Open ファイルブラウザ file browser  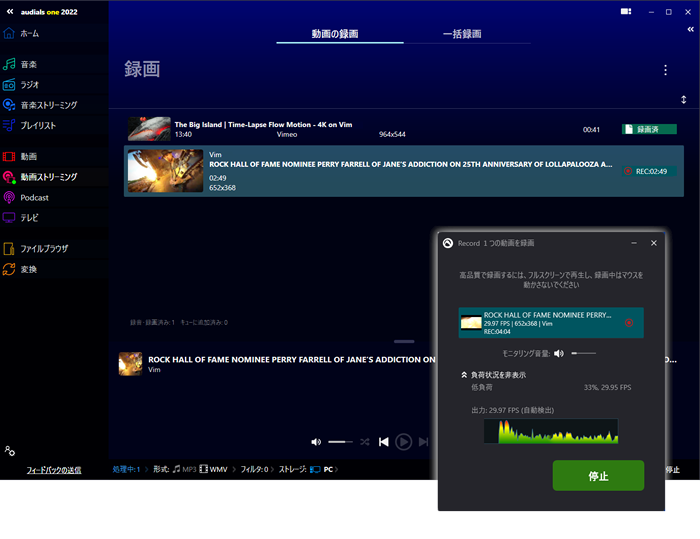[35, 249]
